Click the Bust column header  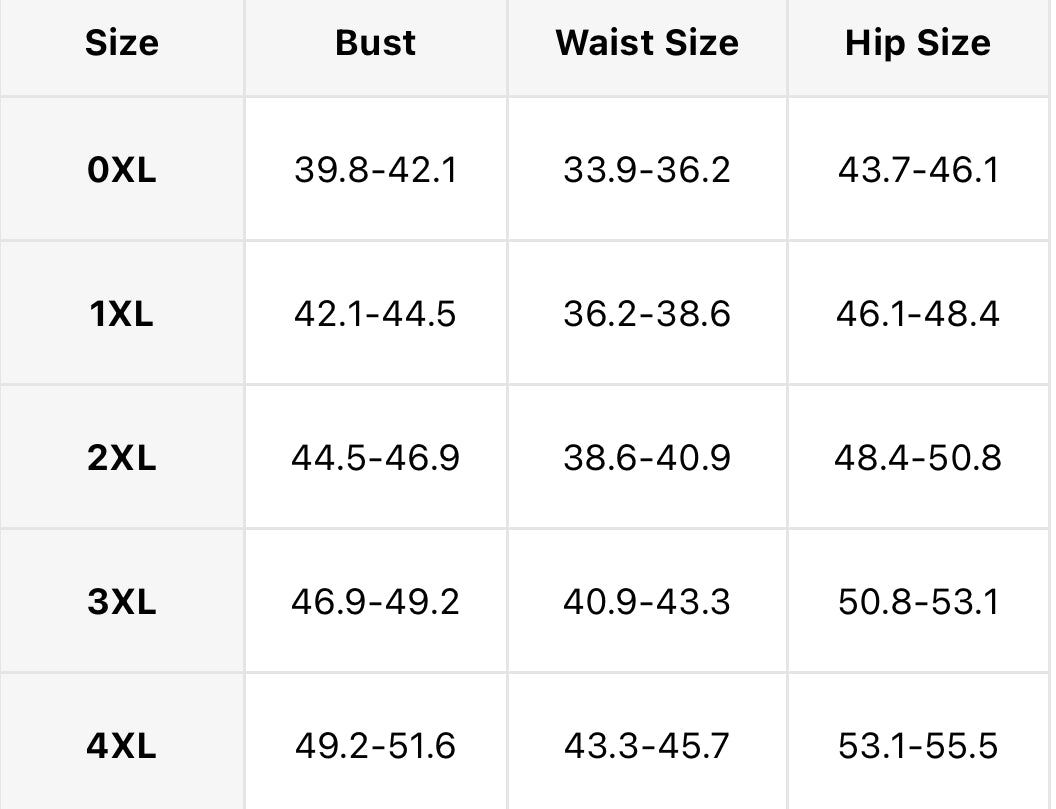click(375, 43)
